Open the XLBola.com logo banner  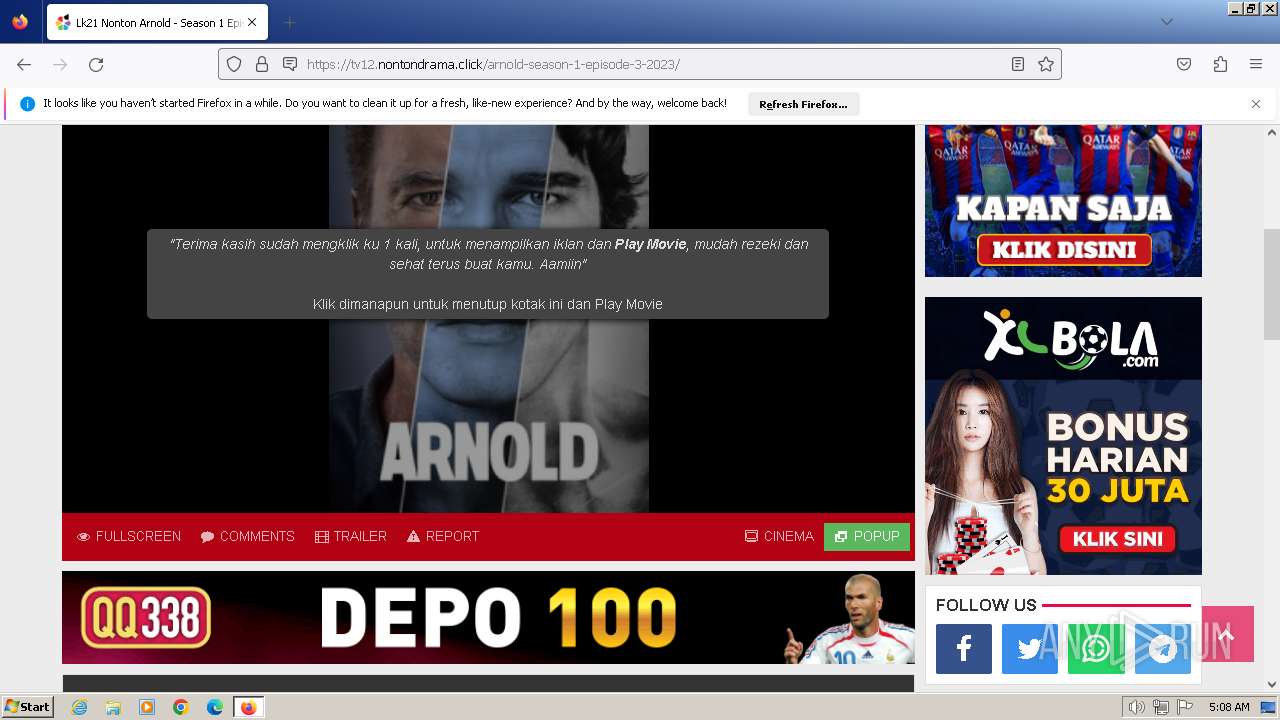tap(1071, 338)
